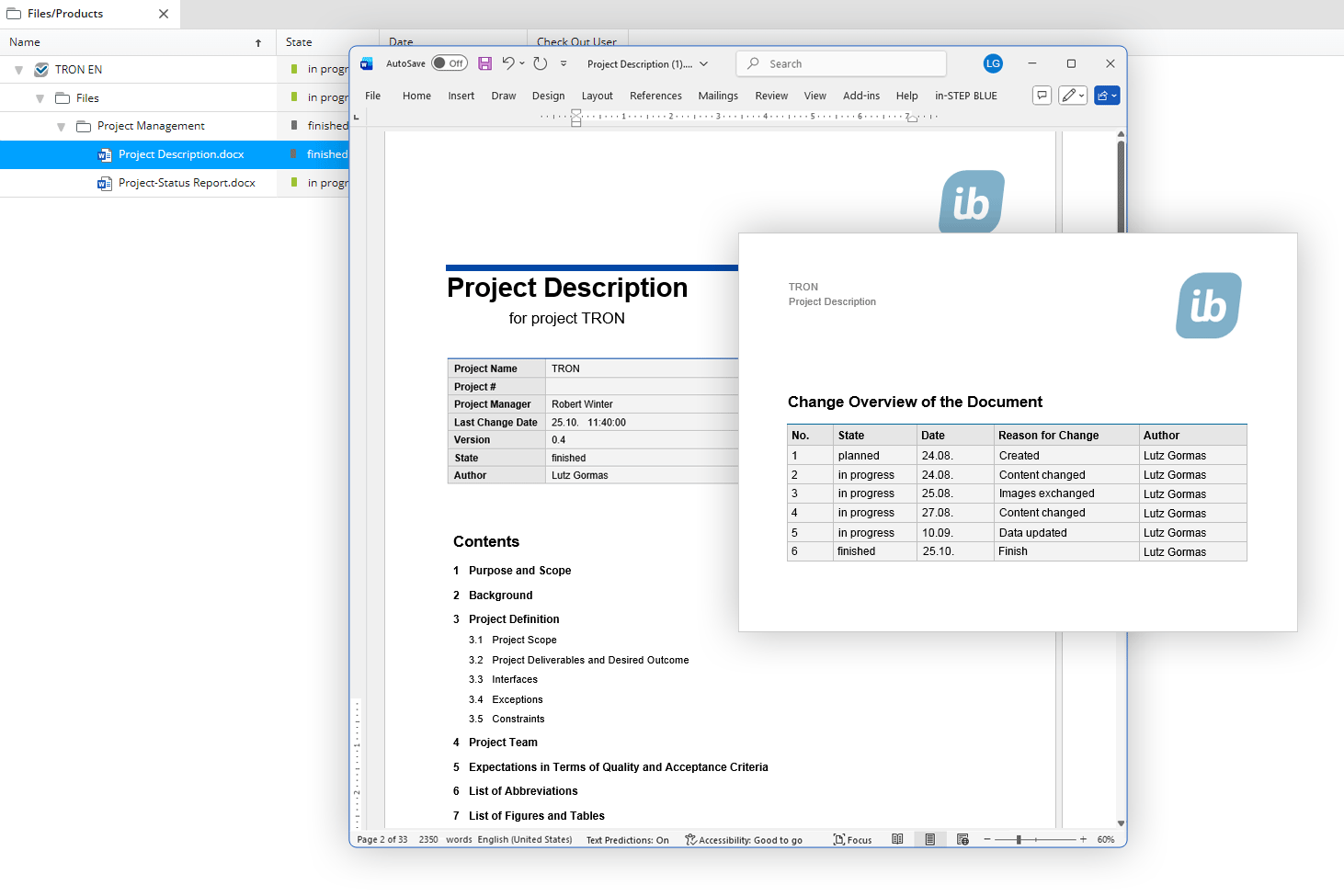
Task: Click the Word Search box
Action: [841, 63]
